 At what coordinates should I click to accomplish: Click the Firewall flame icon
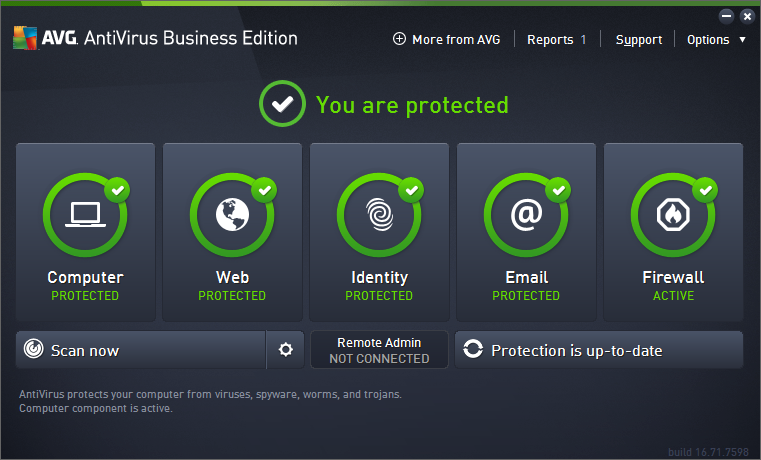(673, 215)
